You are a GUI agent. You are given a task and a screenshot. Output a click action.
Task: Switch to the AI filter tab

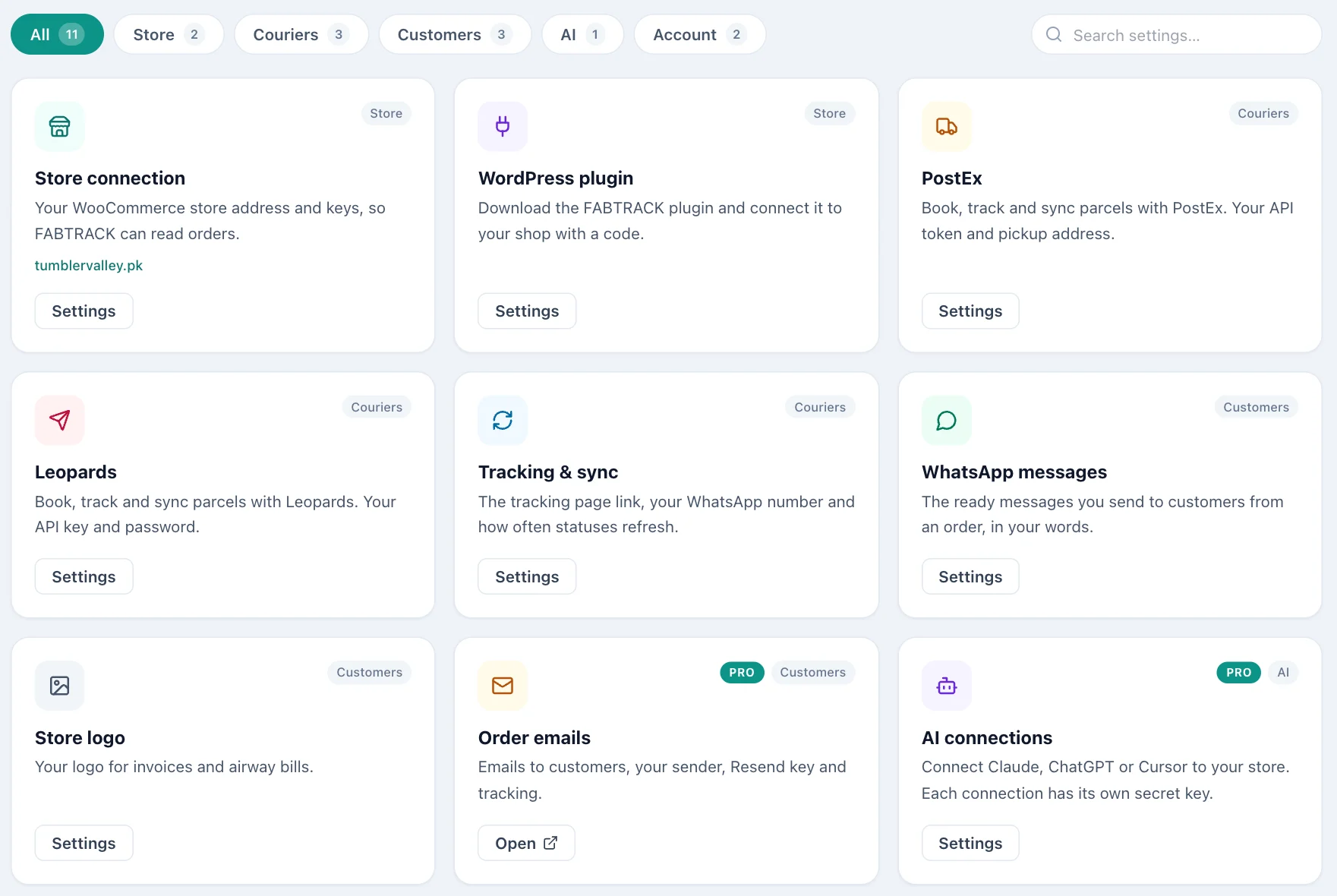[x=582, y=34]
